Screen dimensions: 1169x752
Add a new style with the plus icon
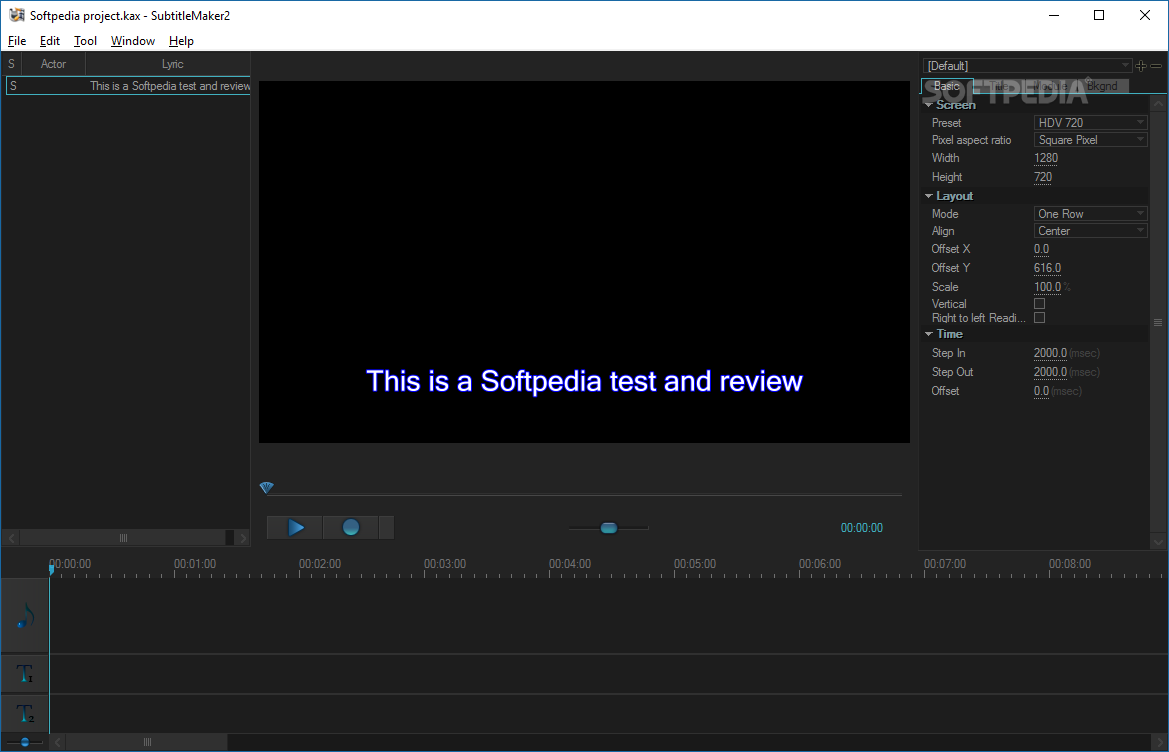(x=1141, y=66)
